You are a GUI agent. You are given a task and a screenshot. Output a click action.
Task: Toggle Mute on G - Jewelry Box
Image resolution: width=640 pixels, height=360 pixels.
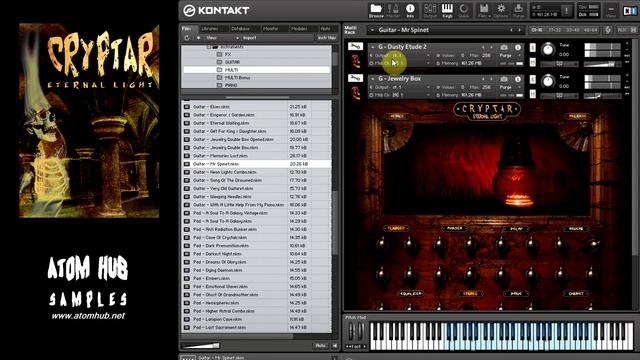(533, 93)
